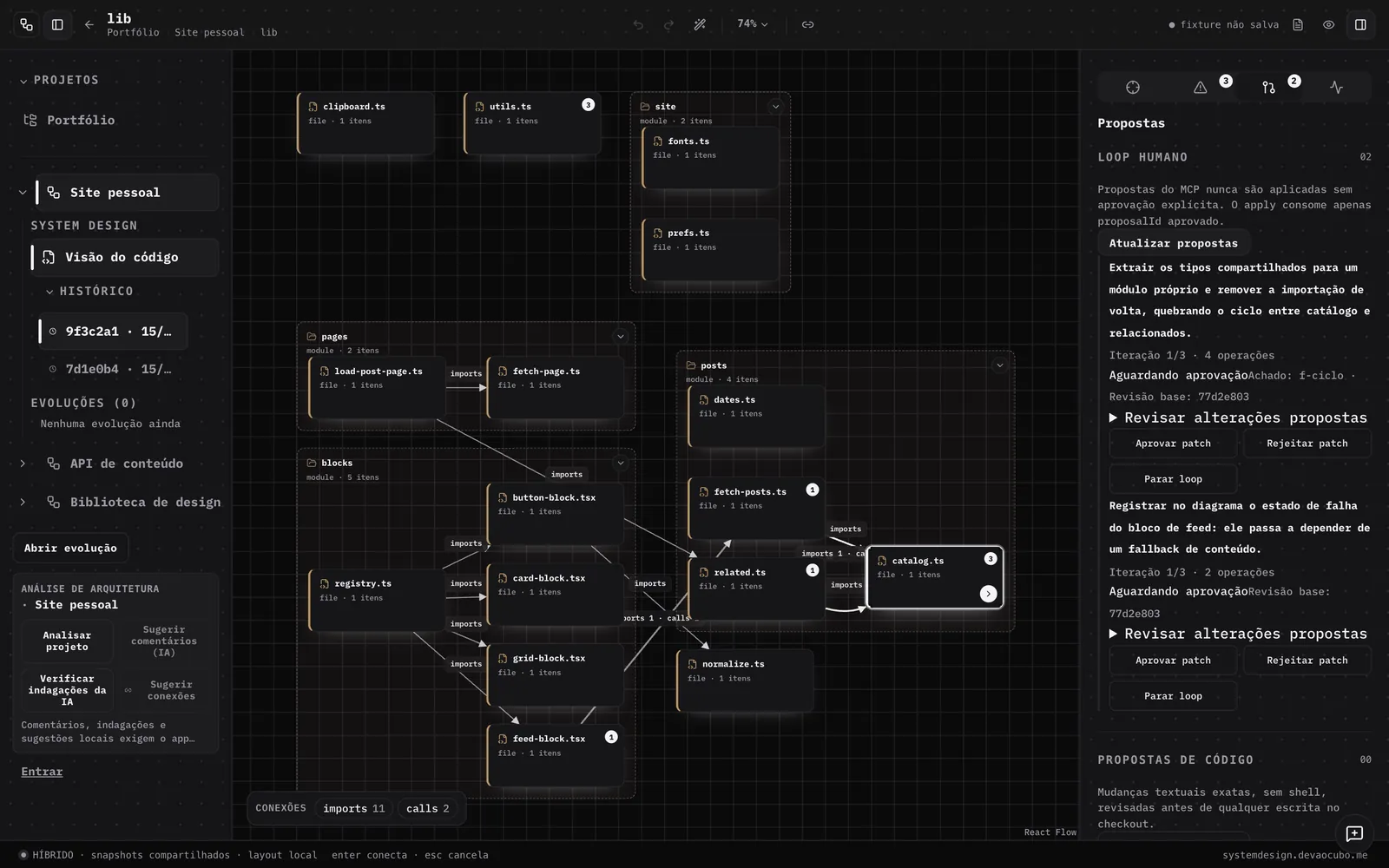Click the folder icon of the posts module

(x=691, y=365)
